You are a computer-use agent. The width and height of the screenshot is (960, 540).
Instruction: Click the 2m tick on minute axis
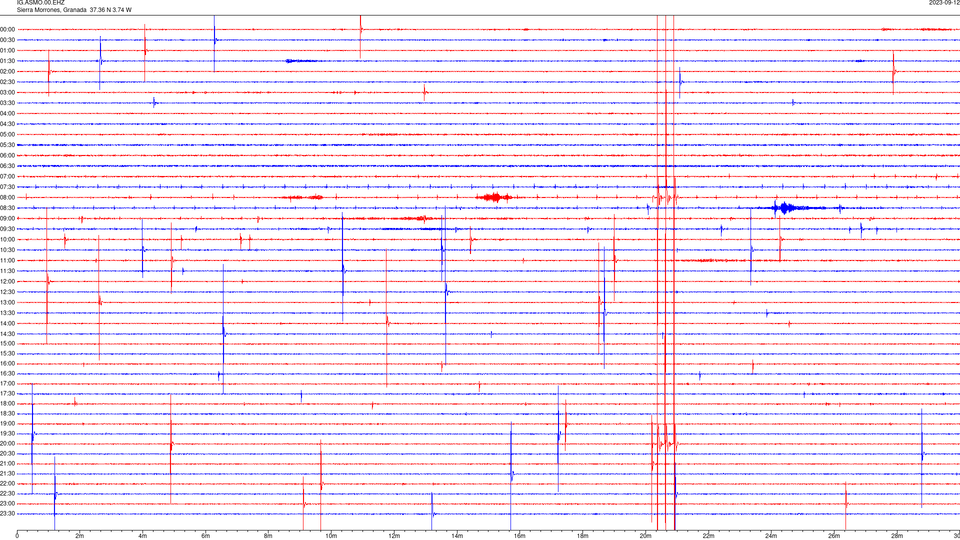[x=80, y=536]
